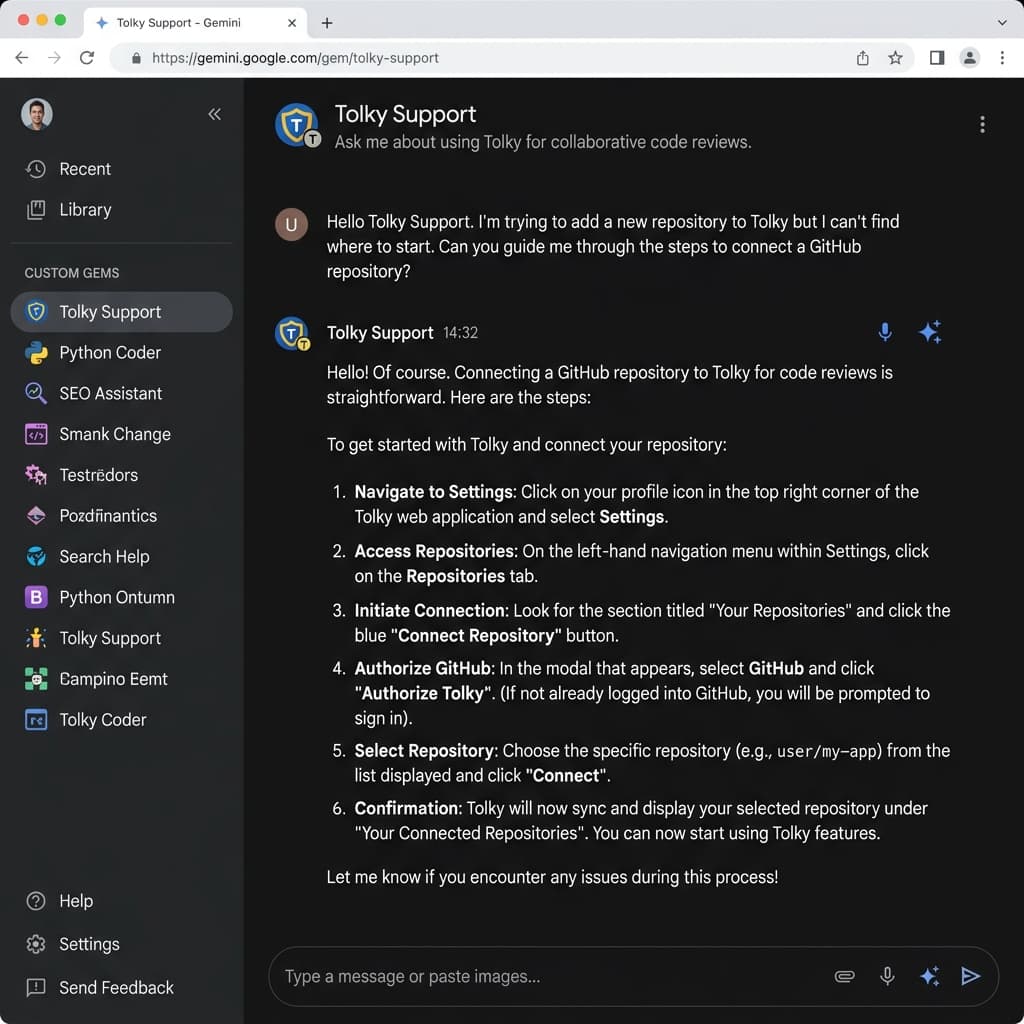Attach a file with the paperclip icon
The image size is (1024, 1024).
[x=844, y=976]
